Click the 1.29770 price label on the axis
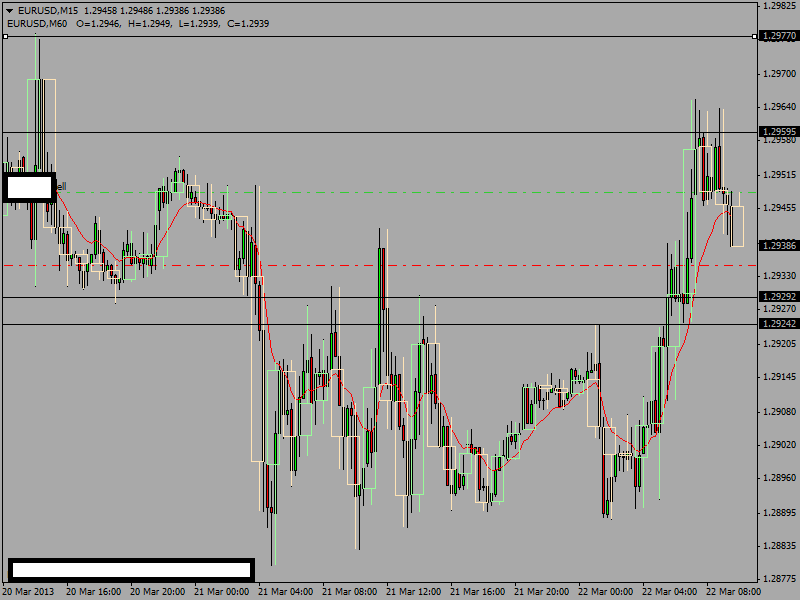The height and width of the screenshot is (600, 800). [779, 36]
